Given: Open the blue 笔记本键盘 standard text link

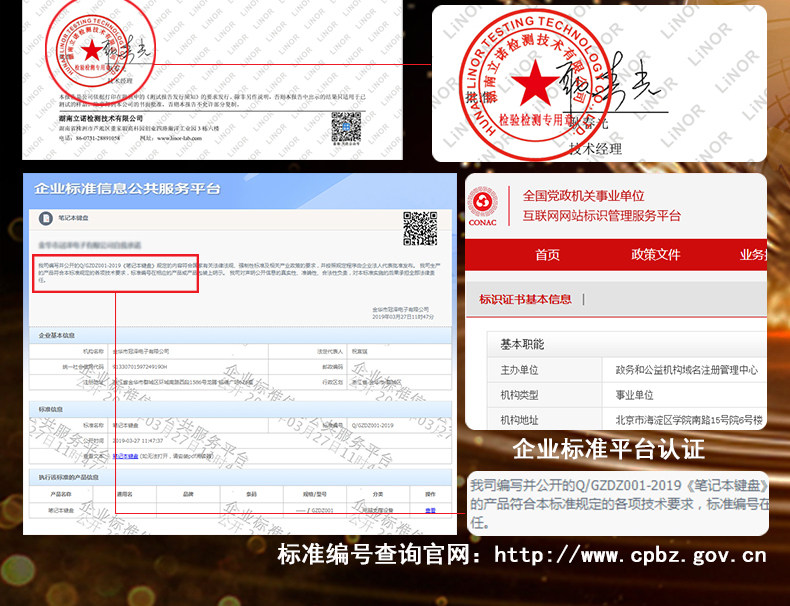Looking at the screenshot, I should pos(125,456).
